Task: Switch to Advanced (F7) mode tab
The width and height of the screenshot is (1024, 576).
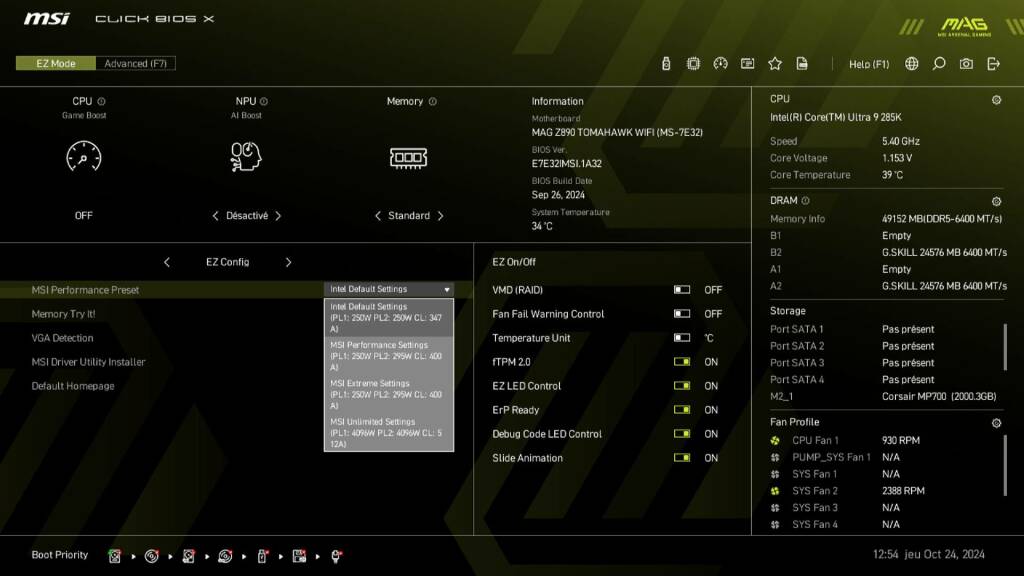Action: pos(136,62)
